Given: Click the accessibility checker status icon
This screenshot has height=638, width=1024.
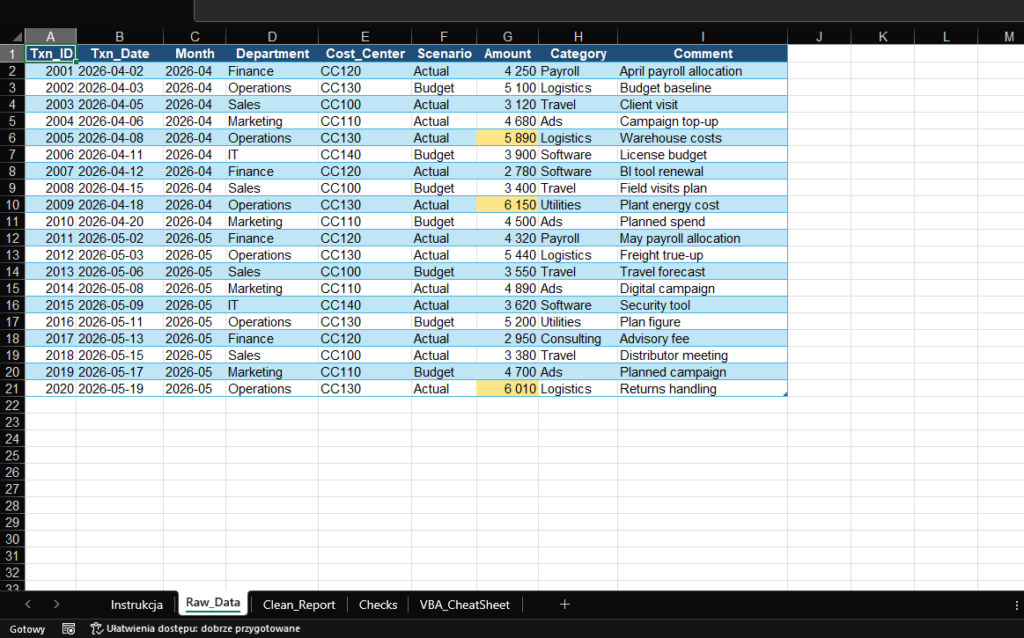Looking at the screenshot, I should (x=96, y=629).
